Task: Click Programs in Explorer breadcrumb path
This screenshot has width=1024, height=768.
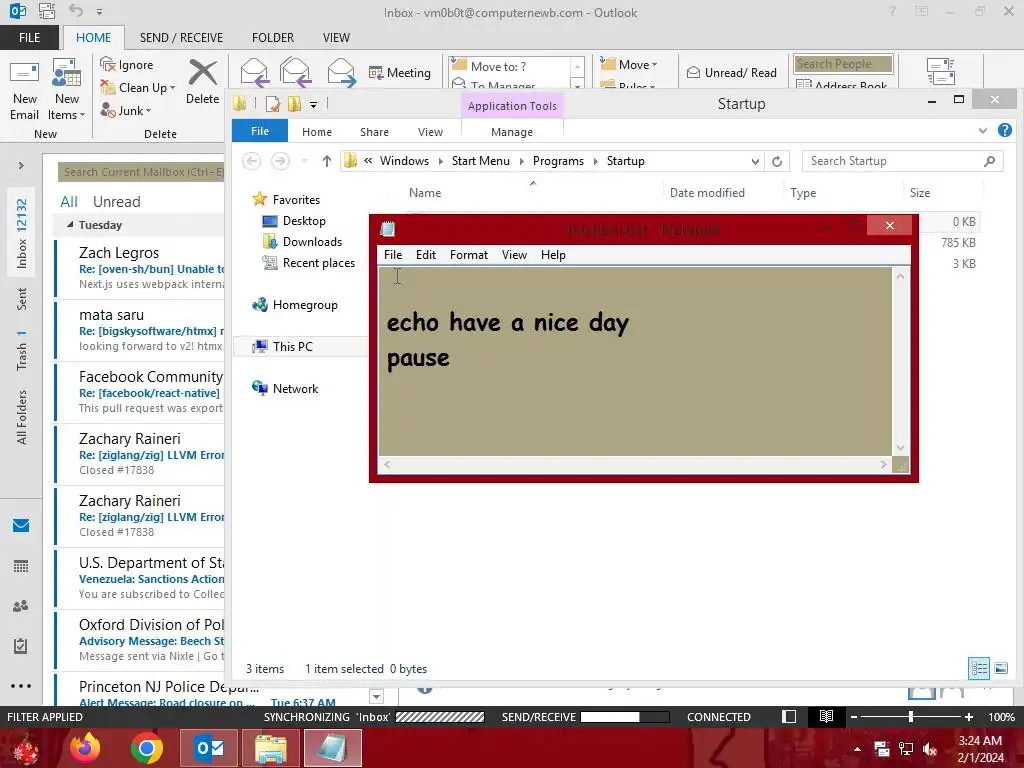Action: [x=558, y=161]
